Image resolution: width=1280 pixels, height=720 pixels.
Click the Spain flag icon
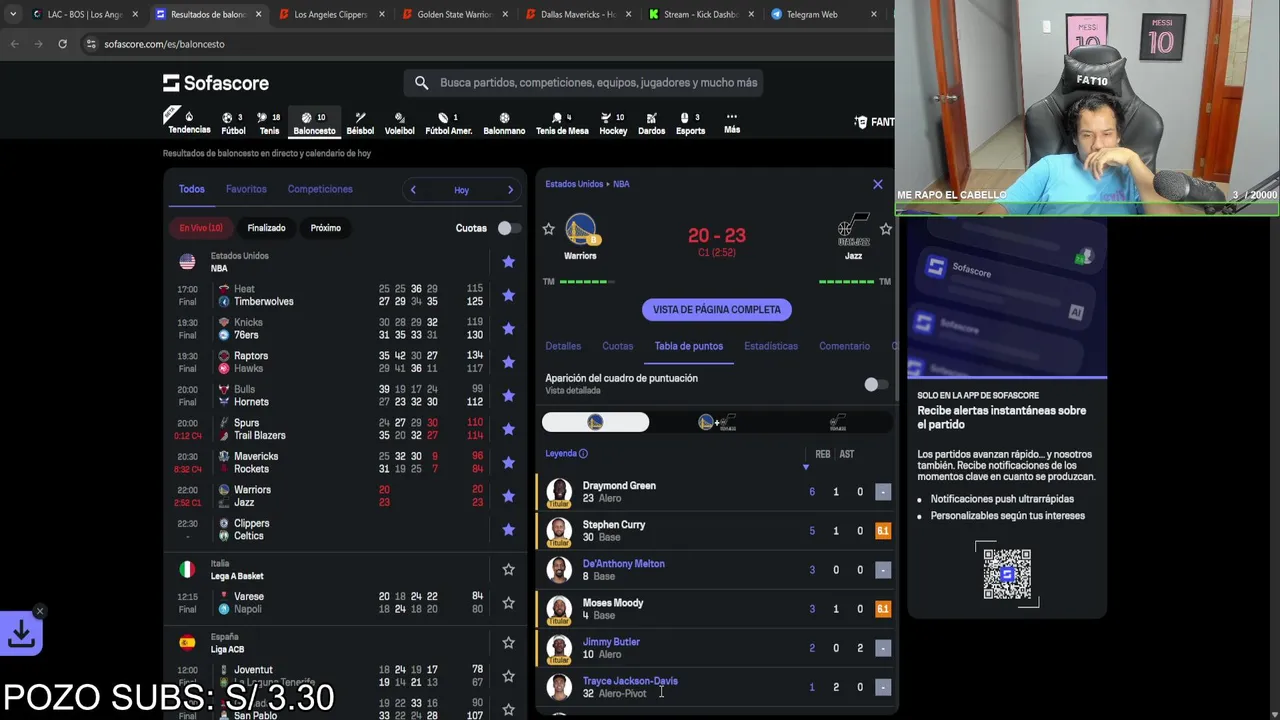point(187,643)
